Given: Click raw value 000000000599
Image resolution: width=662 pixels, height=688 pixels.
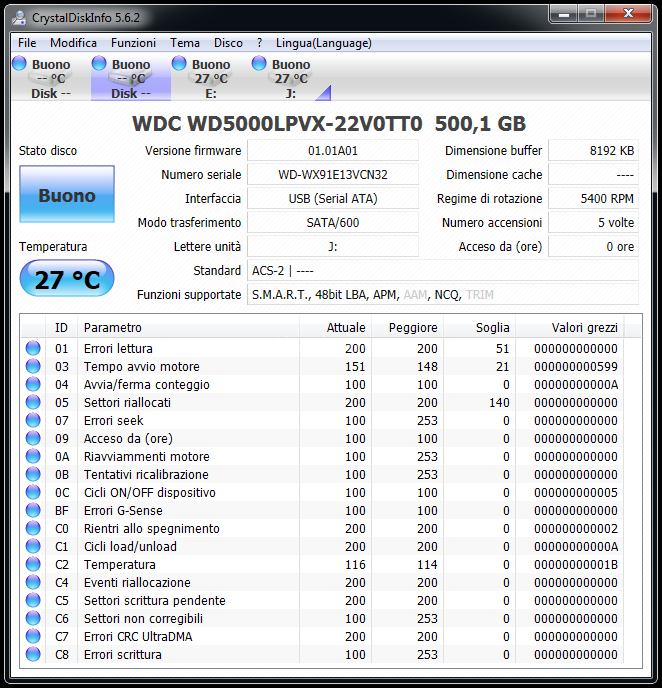Looking at the screenshot, I should 576,366.
